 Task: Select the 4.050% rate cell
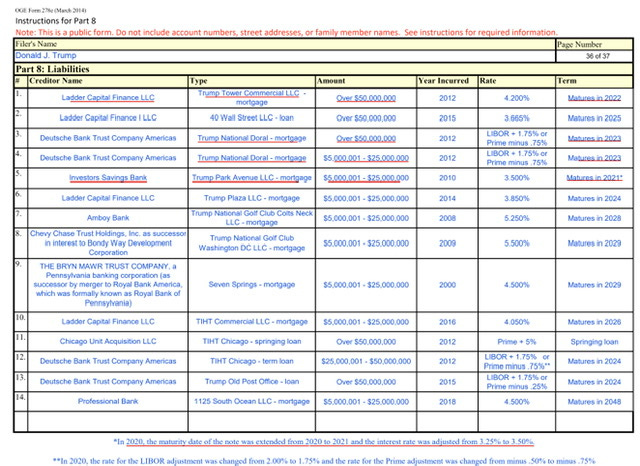click(x=517, y=322)
